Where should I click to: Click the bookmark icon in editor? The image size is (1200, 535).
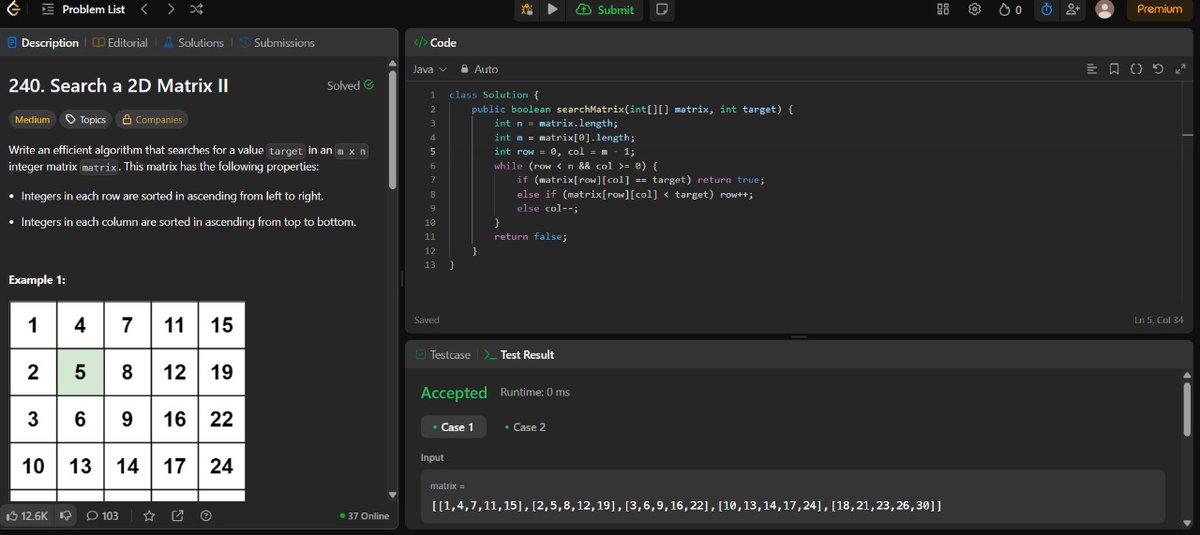coord(1114,69)
